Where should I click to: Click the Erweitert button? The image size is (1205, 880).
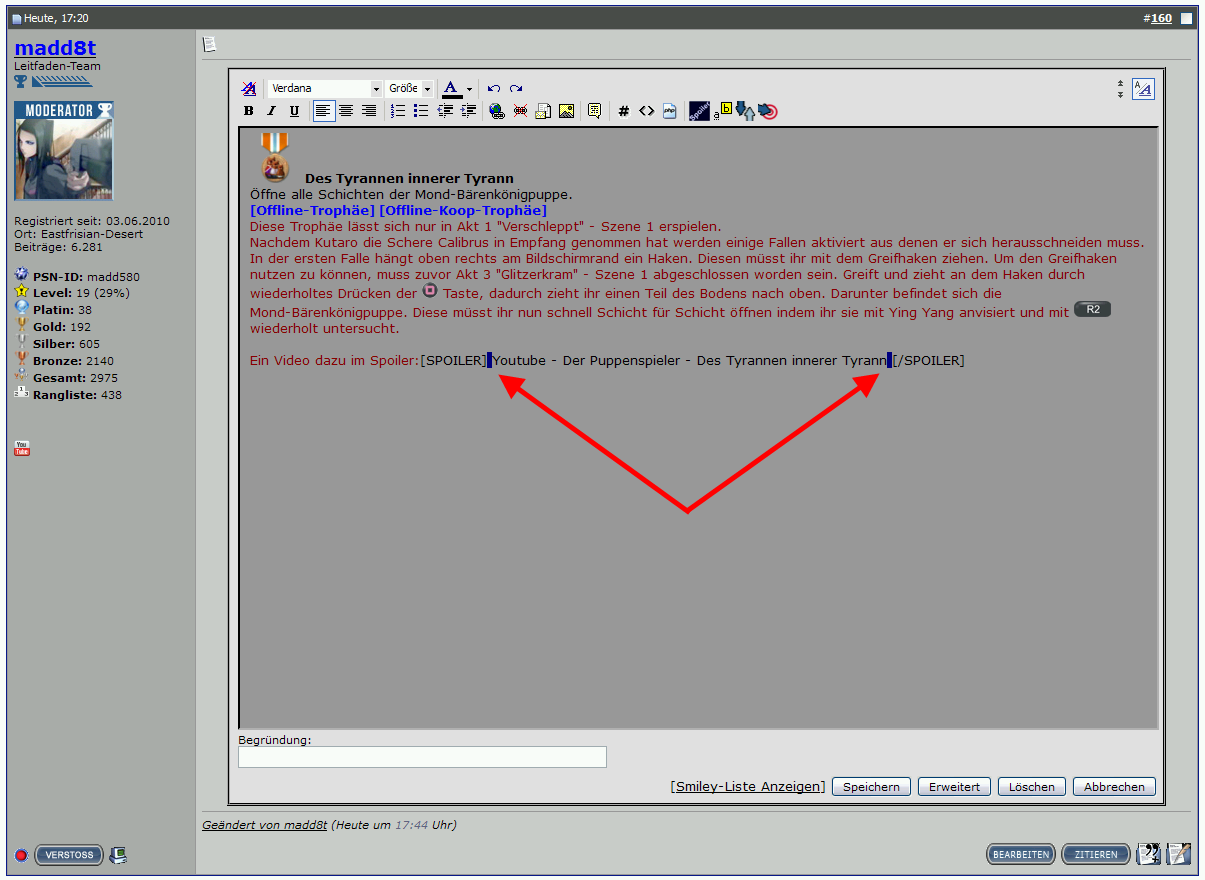[x=954, y=787]
